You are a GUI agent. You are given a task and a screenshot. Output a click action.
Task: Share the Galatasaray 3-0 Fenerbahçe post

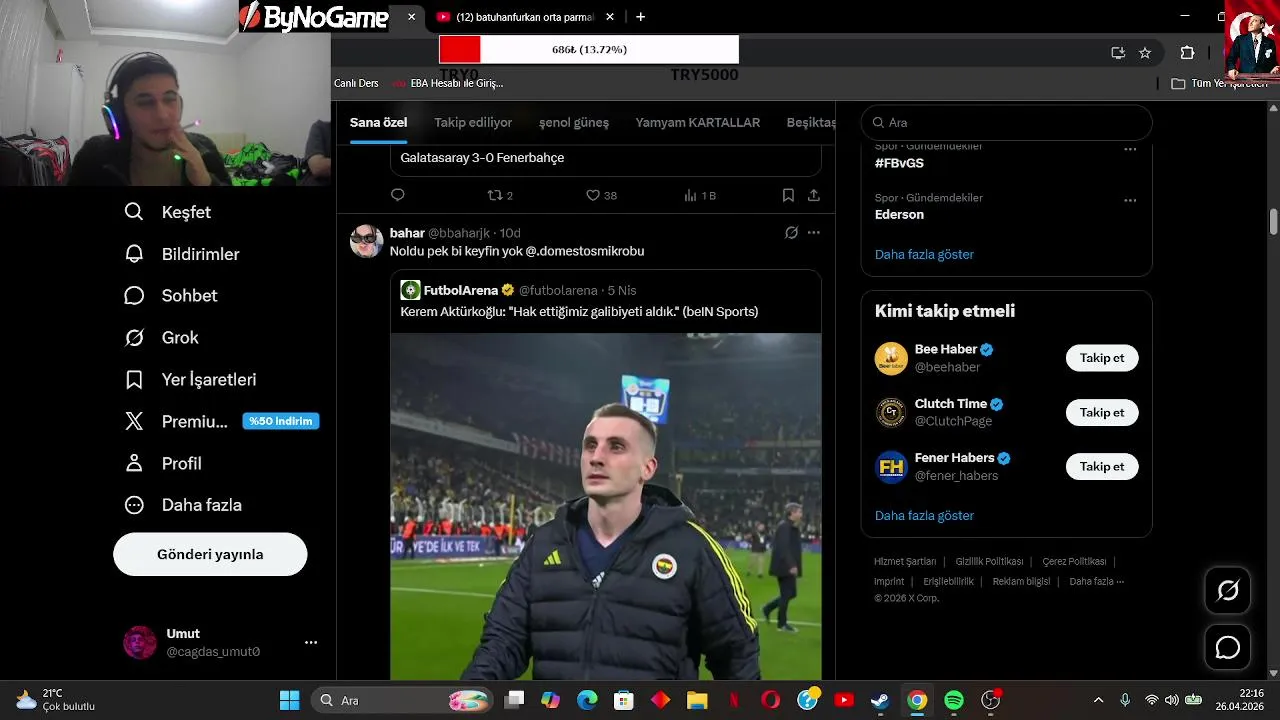point(814,196)
